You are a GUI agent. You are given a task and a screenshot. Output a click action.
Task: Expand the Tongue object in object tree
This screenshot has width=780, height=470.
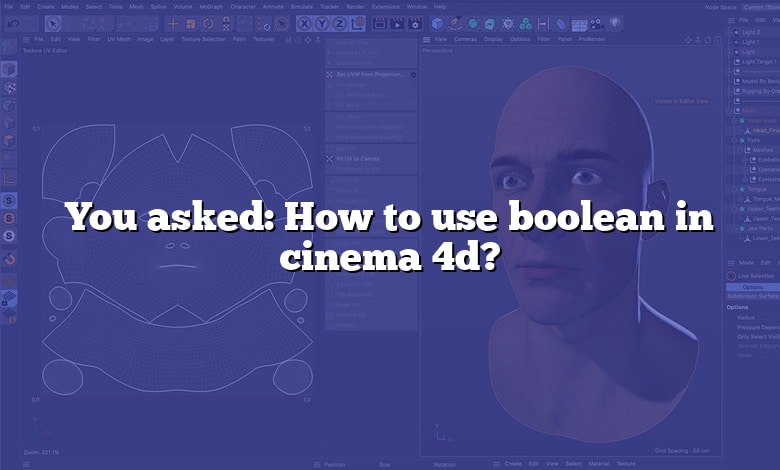pyautogui.click(x=733, y=189)
